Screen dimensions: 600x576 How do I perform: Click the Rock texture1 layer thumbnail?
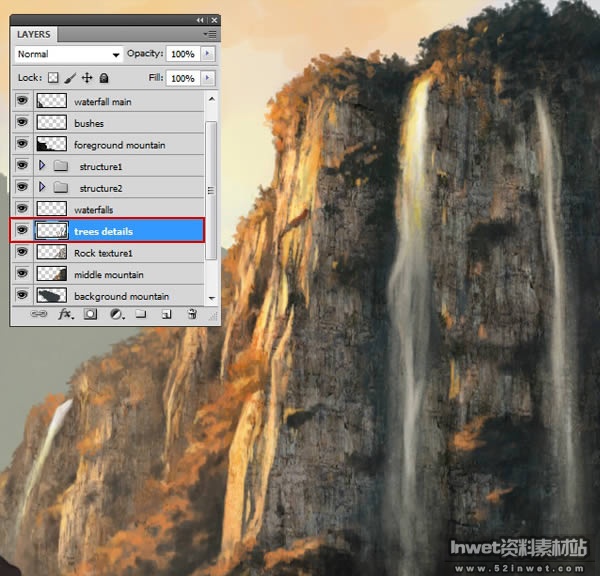coord(52,252)
